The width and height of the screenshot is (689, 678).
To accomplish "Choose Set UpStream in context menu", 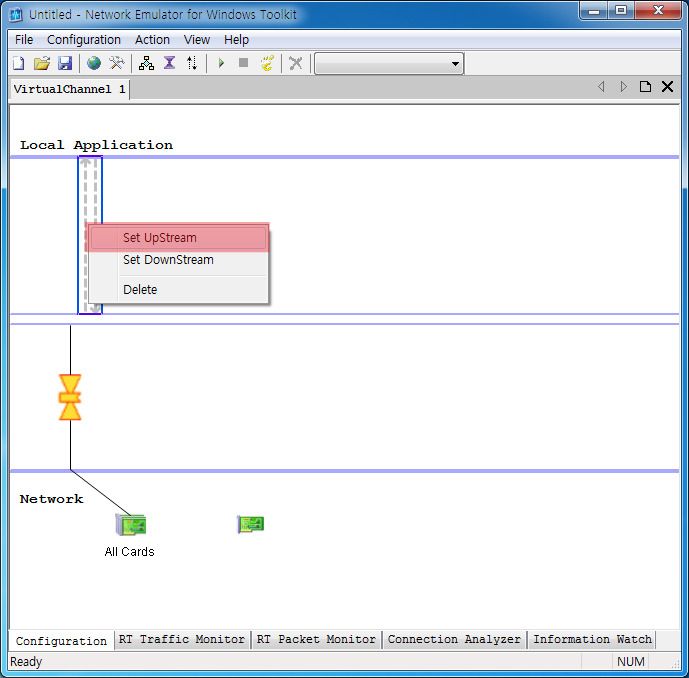I will [178, 238].
